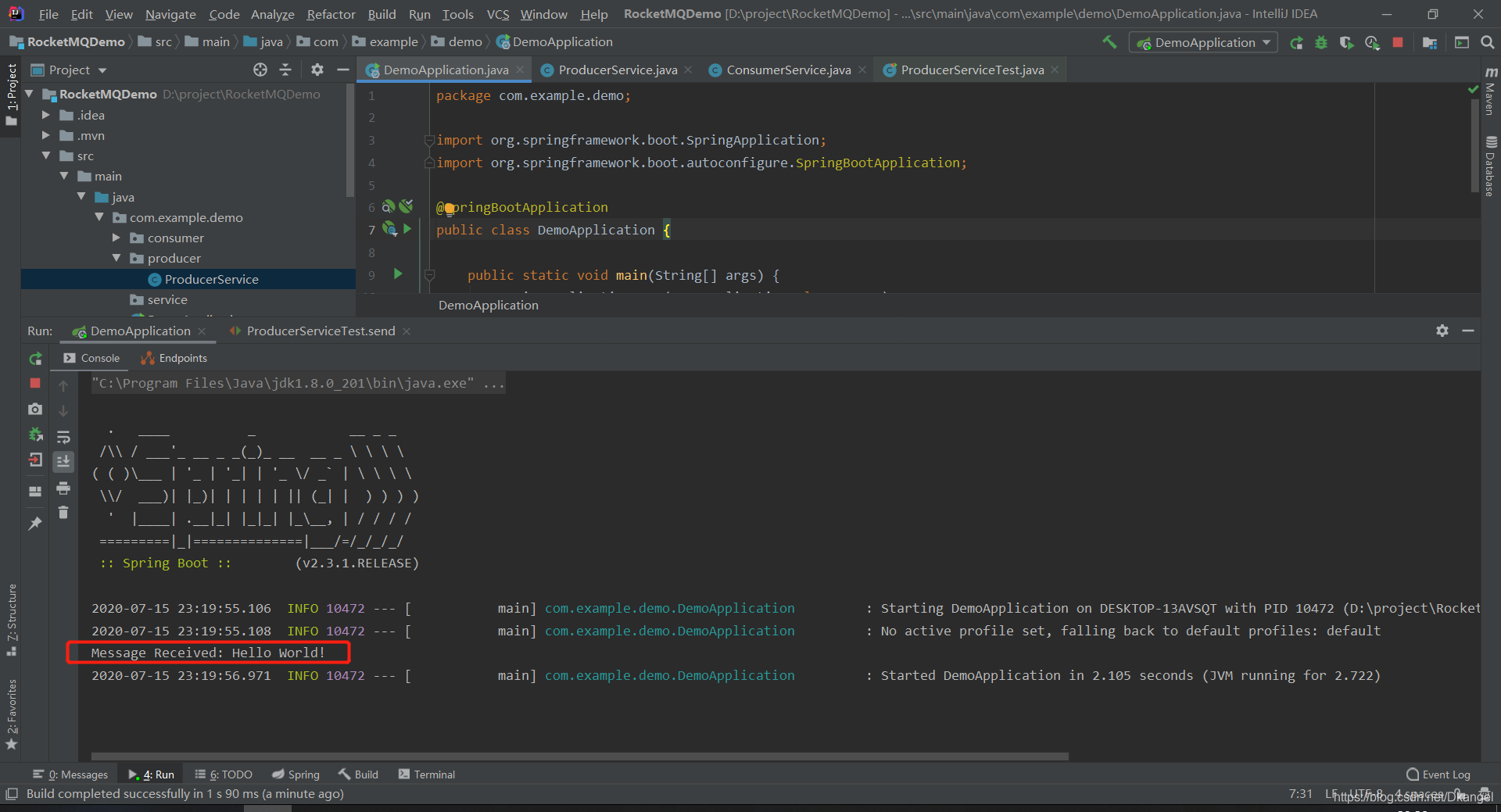Switch to ConsumerService.java tab

pos(788,70)
